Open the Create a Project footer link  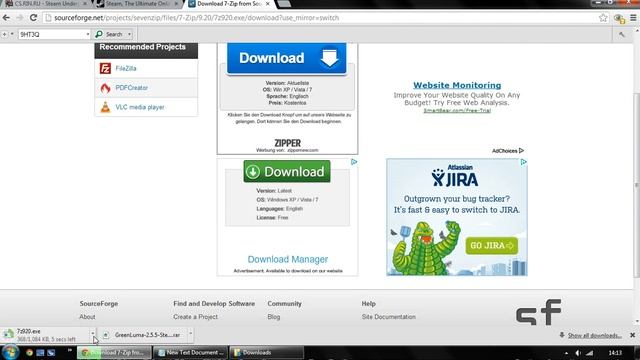196,317
